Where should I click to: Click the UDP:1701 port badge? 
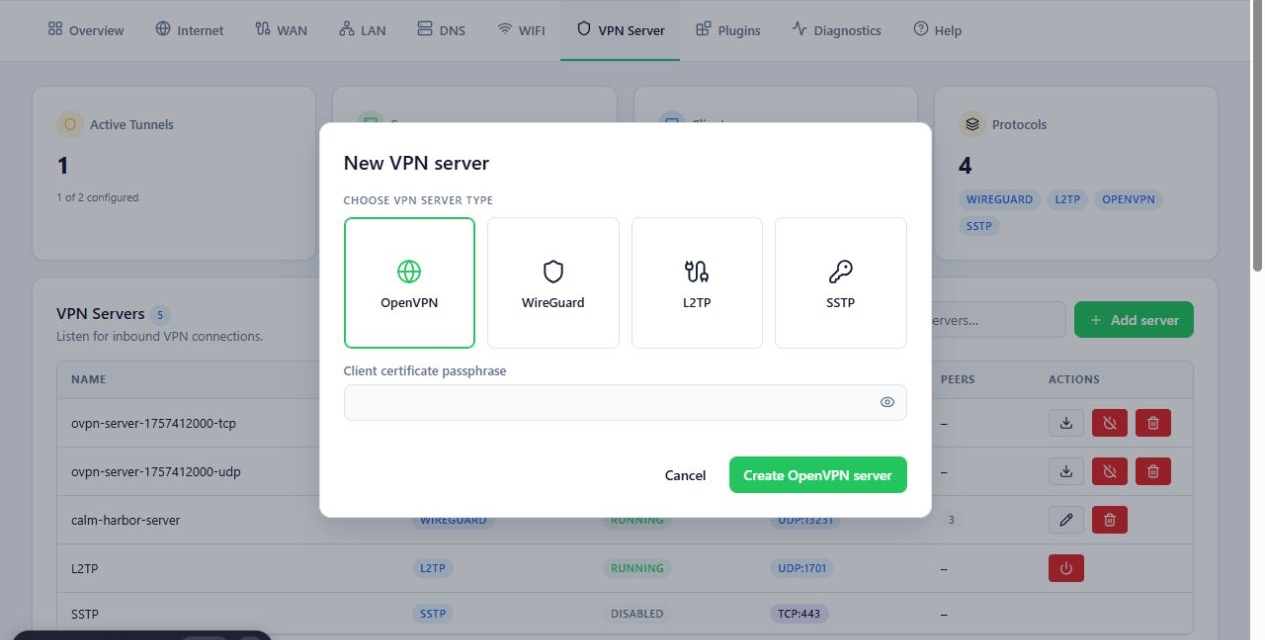804,568
